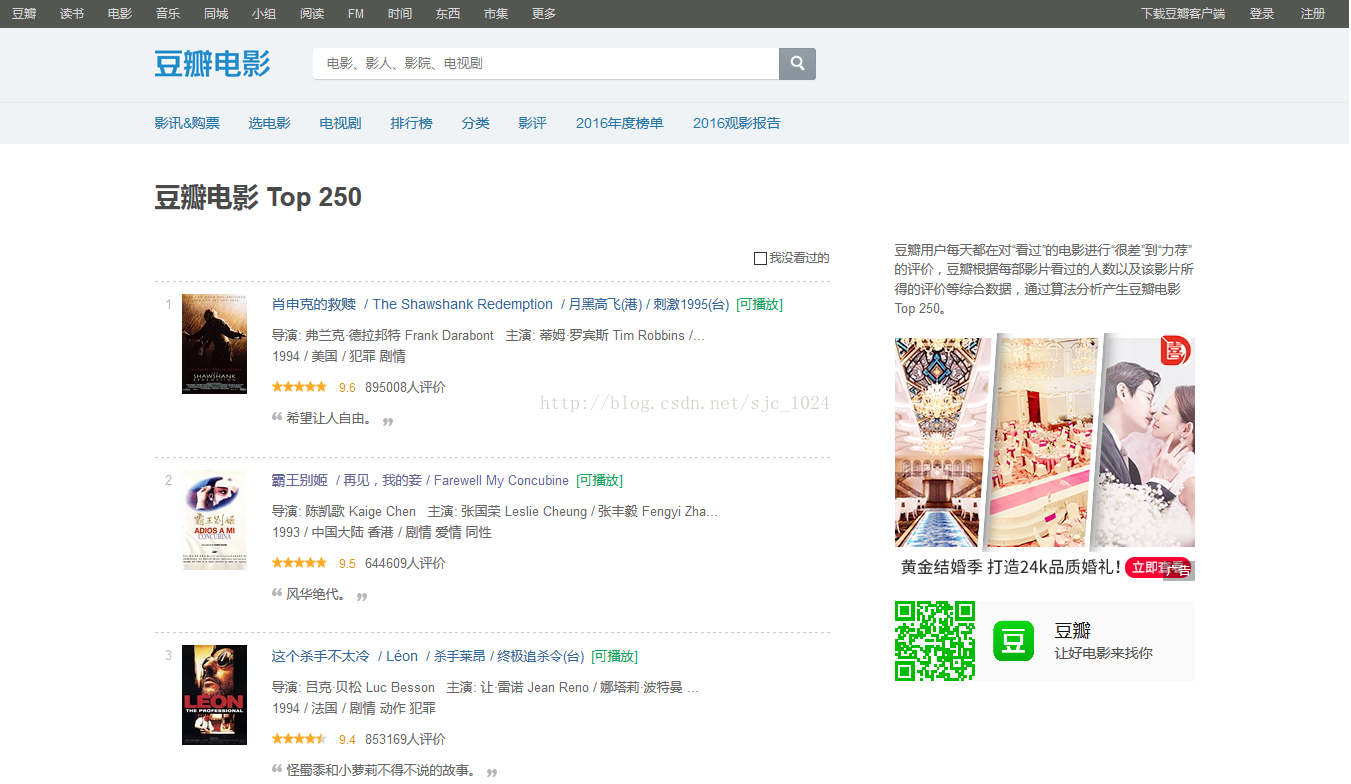Click the 注册 link

[x=1313, y=14]
